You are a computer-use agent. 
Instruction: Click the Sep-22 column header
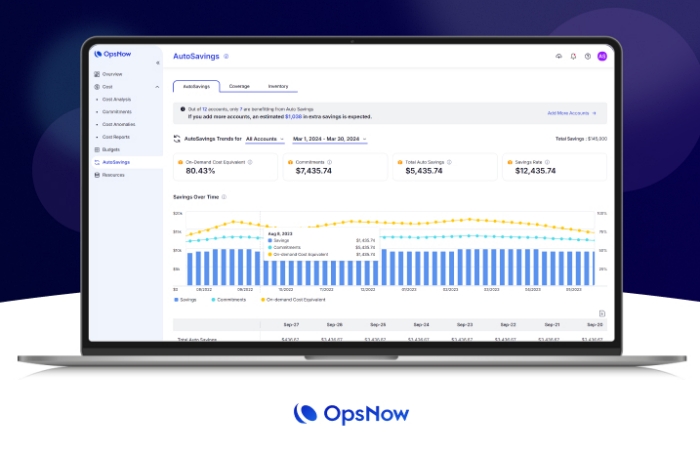[508, 325]
